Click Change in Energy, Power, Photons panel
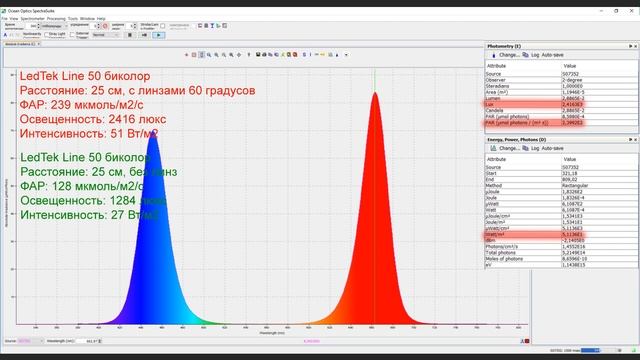 point(509,148)
